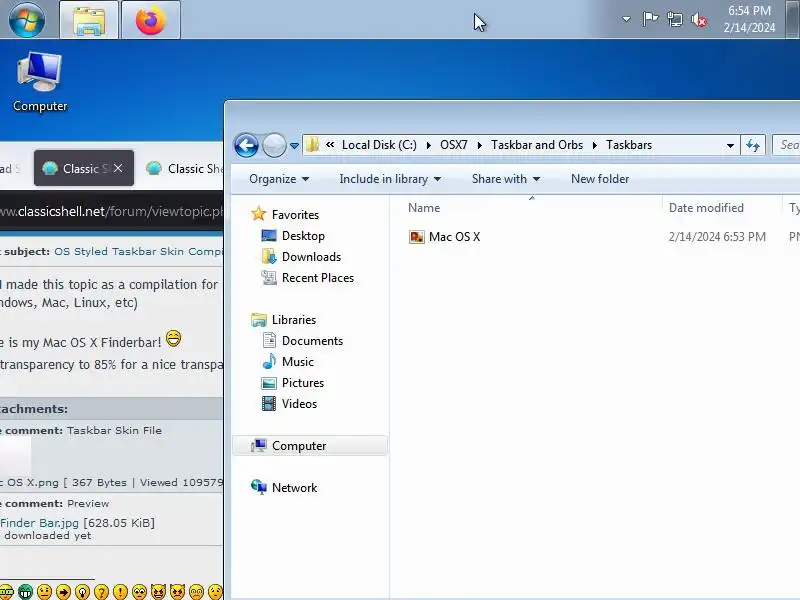Open the OS Styled Taskbar Skin subject link

pos(138,252)
